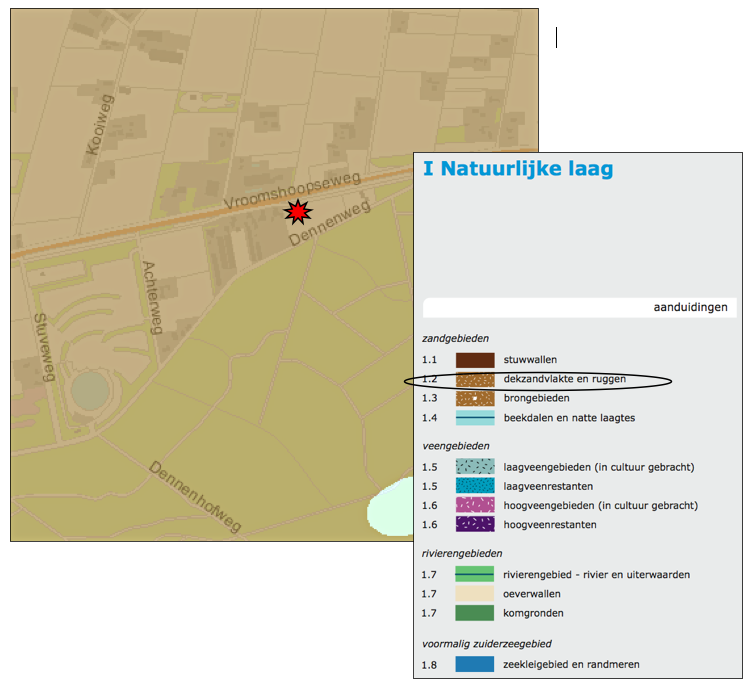
Task: Click the 'veengebieden' section heading
Action: [x=456, y=446]
